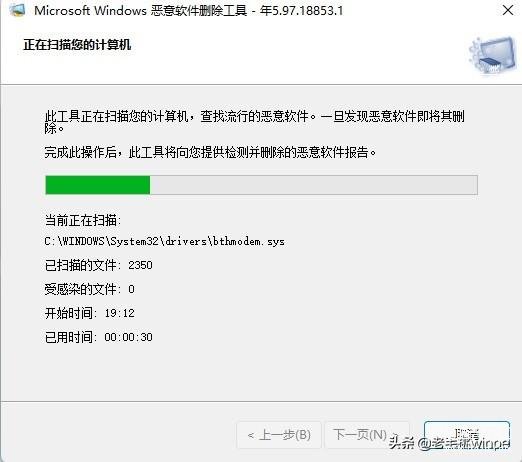Click the elapsed time value 00:00:30
The width and height of the screenshot is (522, 462).
128,337
